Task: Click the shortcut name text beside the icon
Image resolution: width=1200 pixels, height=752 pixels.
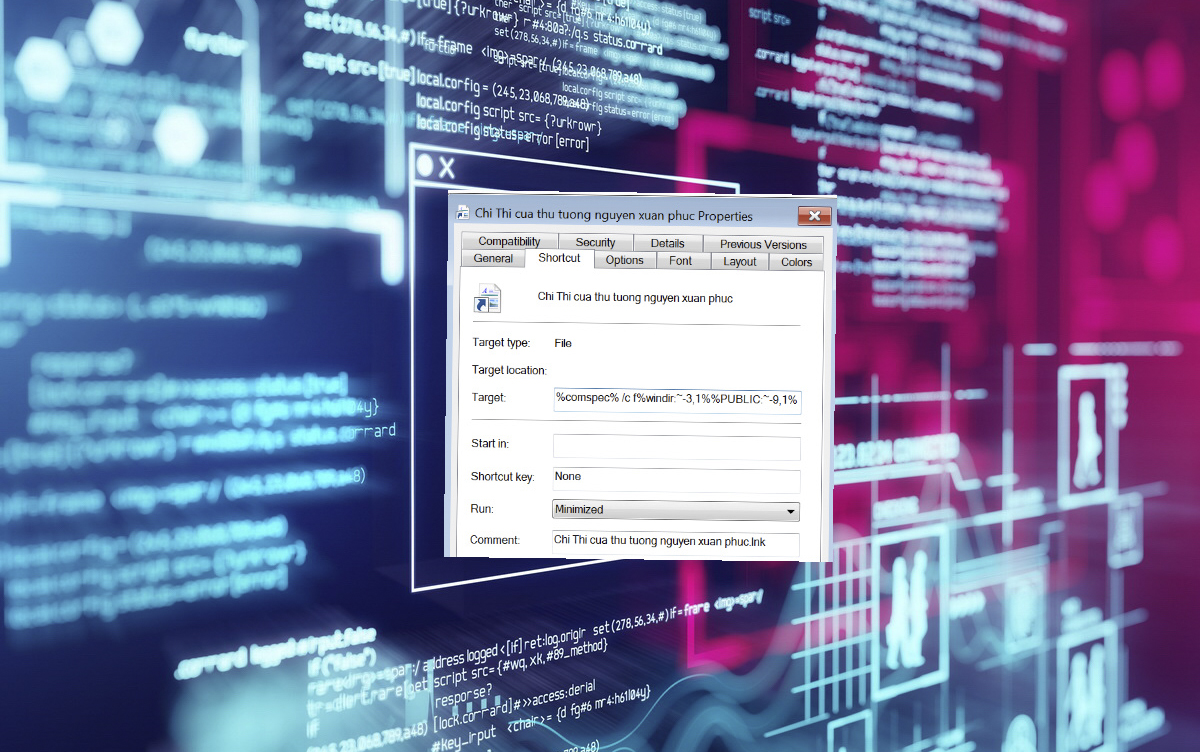Action: (x=635, y=298)
